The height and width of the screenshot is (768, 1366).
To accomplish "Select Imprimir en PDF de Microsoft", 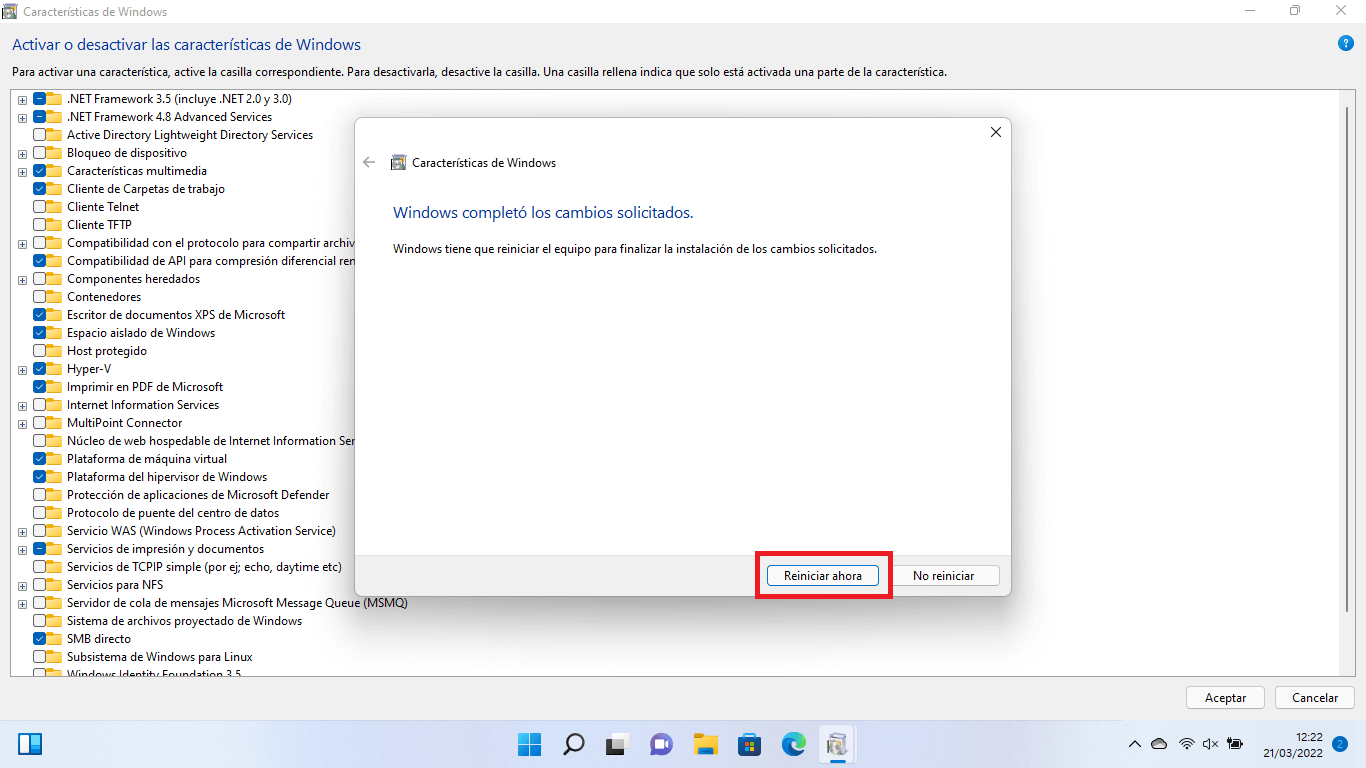I will [145, 387].
